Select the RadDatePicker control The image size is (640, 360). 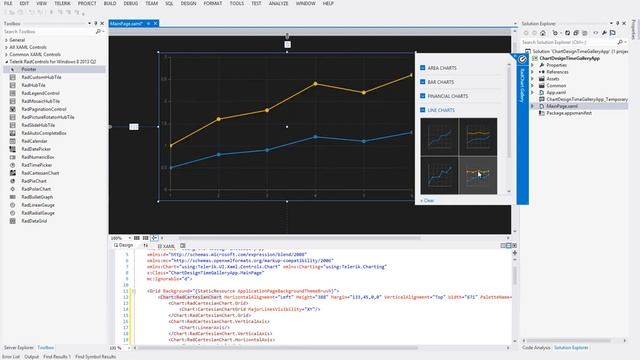36,149
